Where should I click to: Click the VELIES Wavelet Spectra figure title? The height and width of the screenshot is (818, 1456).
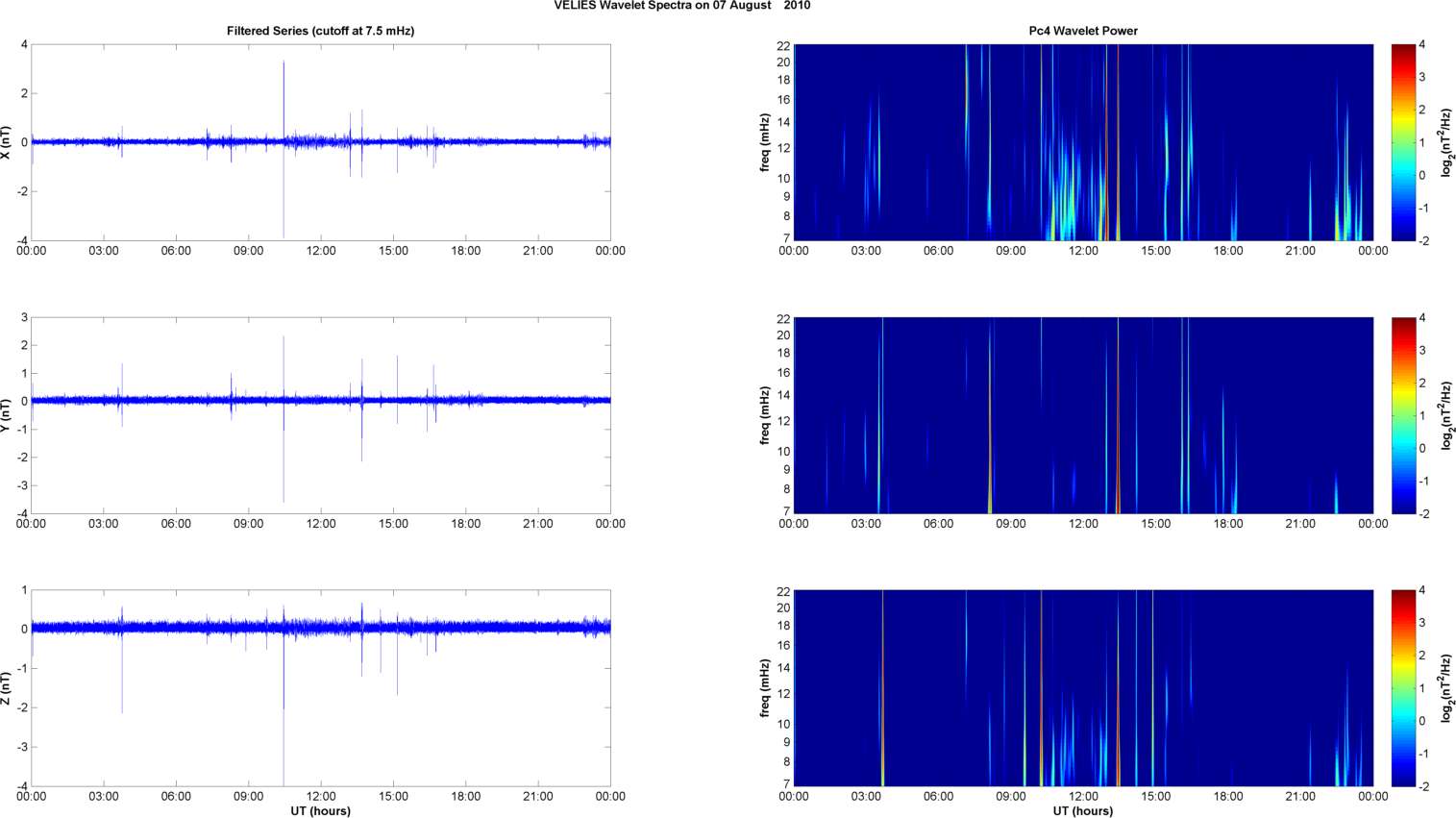(x=681, y=6)
